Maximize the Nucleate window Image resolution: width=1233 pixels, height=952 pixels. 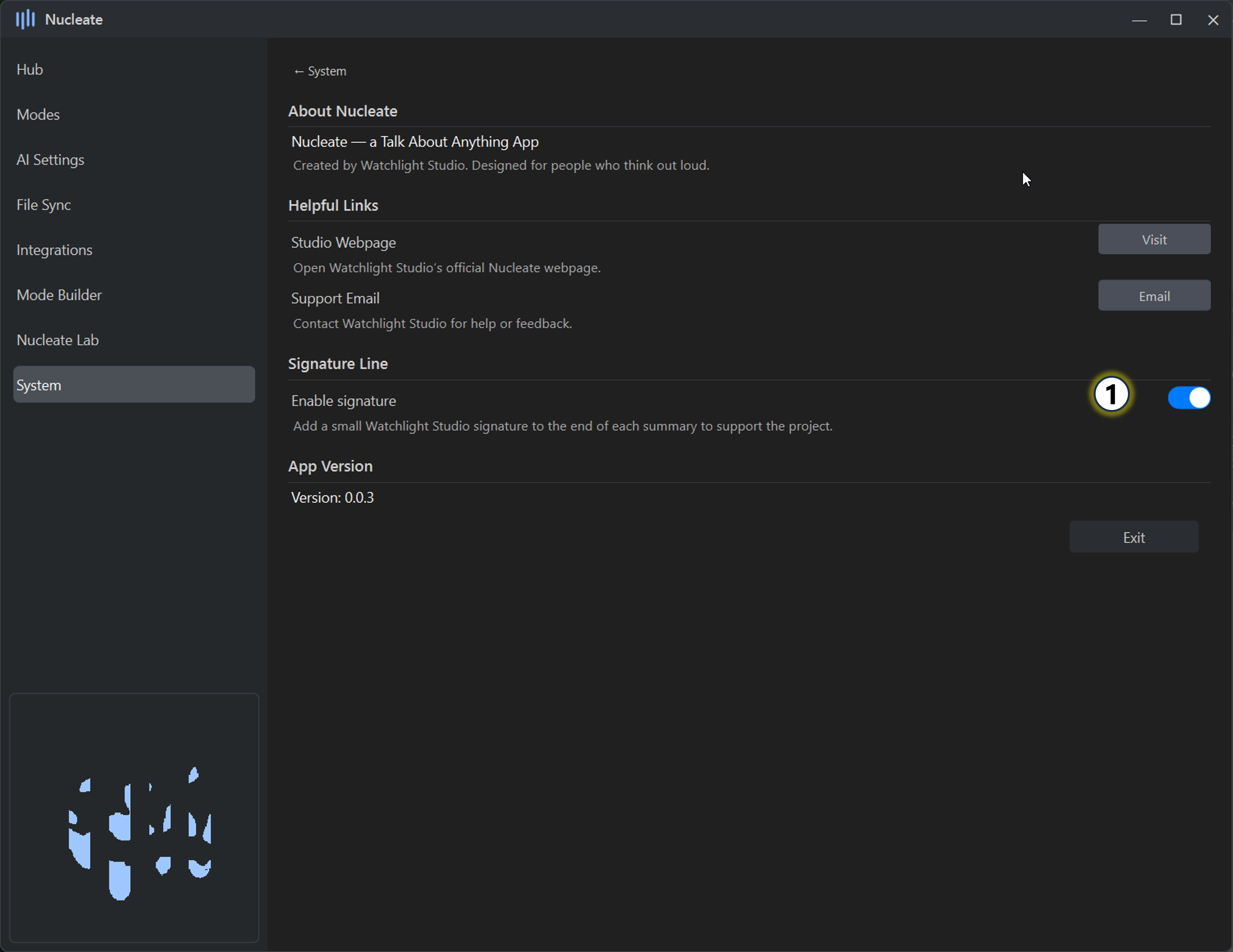(1175, 20)
